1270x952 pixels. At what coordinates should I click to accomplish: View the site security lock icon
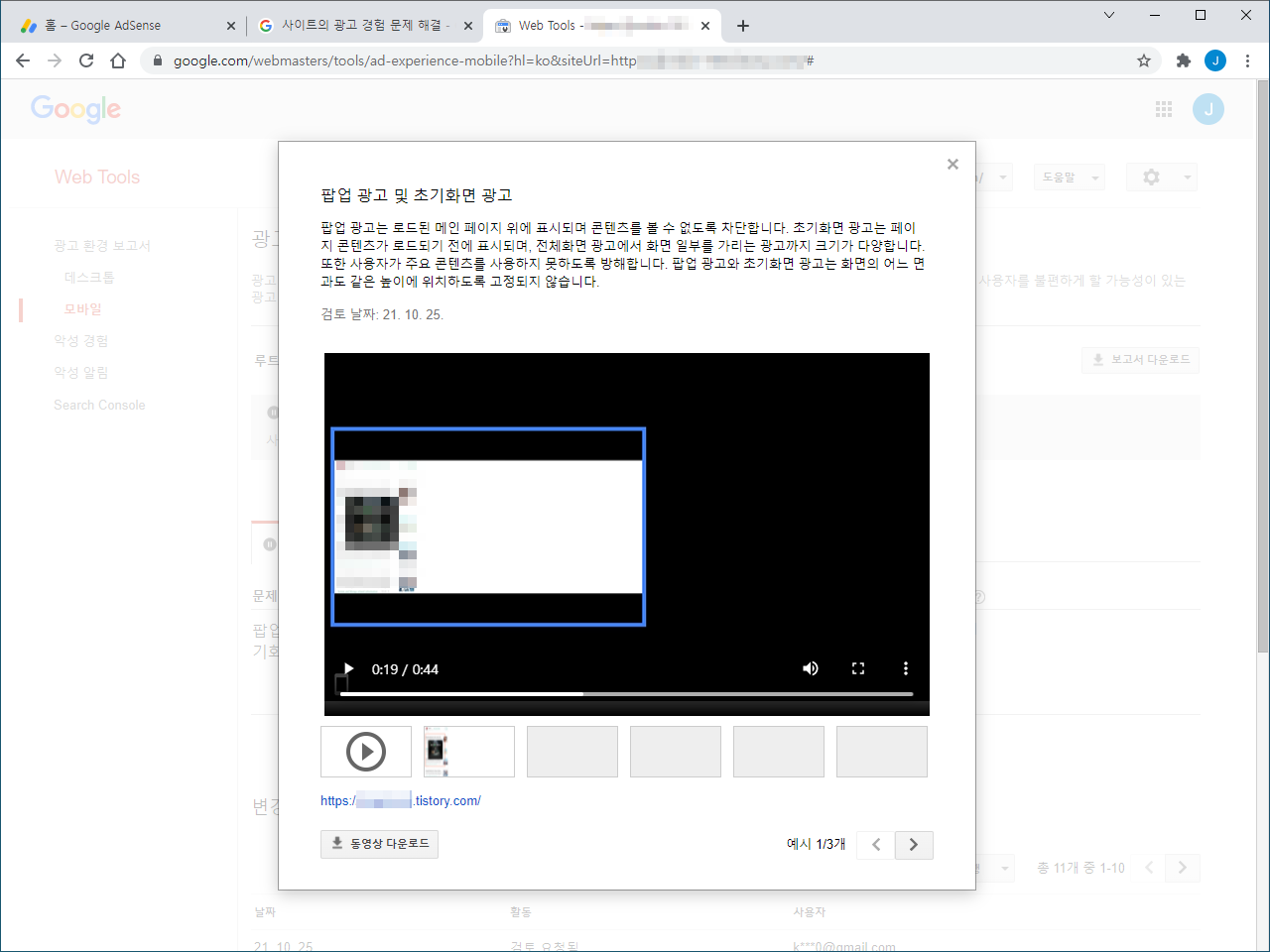pos(157,60)
